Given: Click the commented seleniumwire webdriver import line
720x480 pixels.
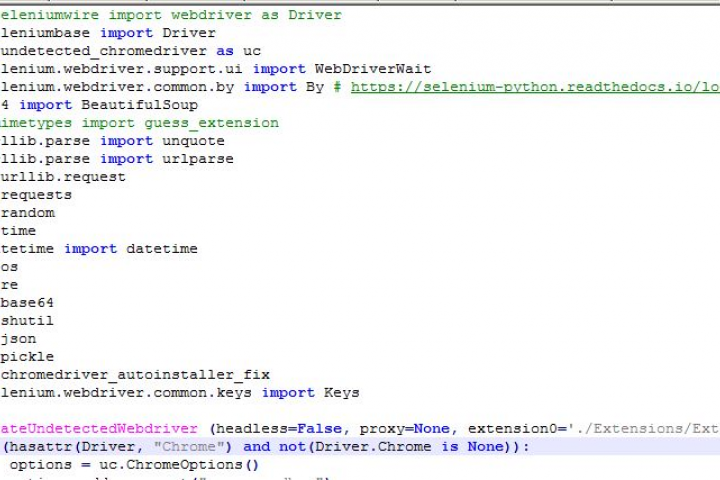Looking at the screenshot, I should click(171, 15).
